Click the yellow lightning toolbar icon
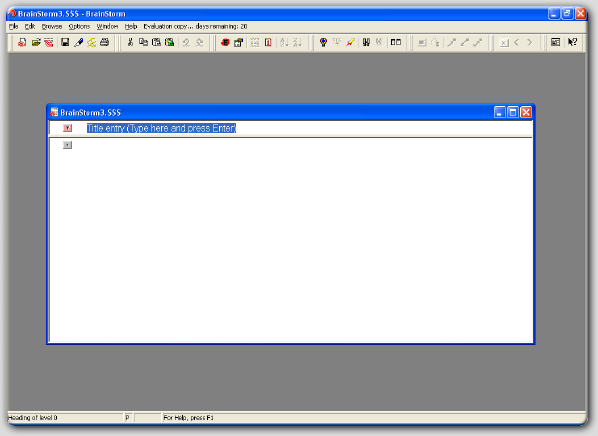Viewport: 598px width, 436px height. [x=92, y=42]
